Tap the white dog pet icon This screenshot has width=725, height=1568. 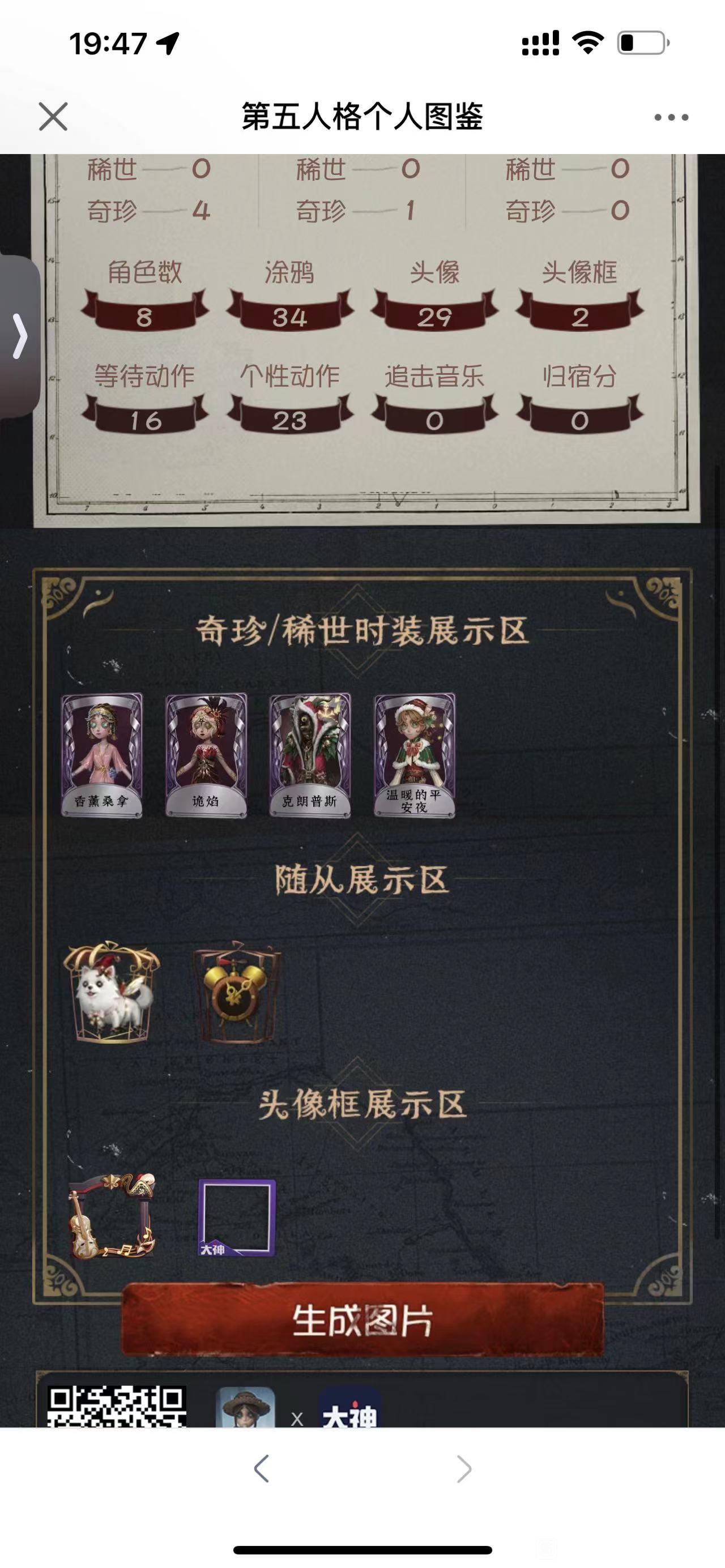(x=112, y=992)
